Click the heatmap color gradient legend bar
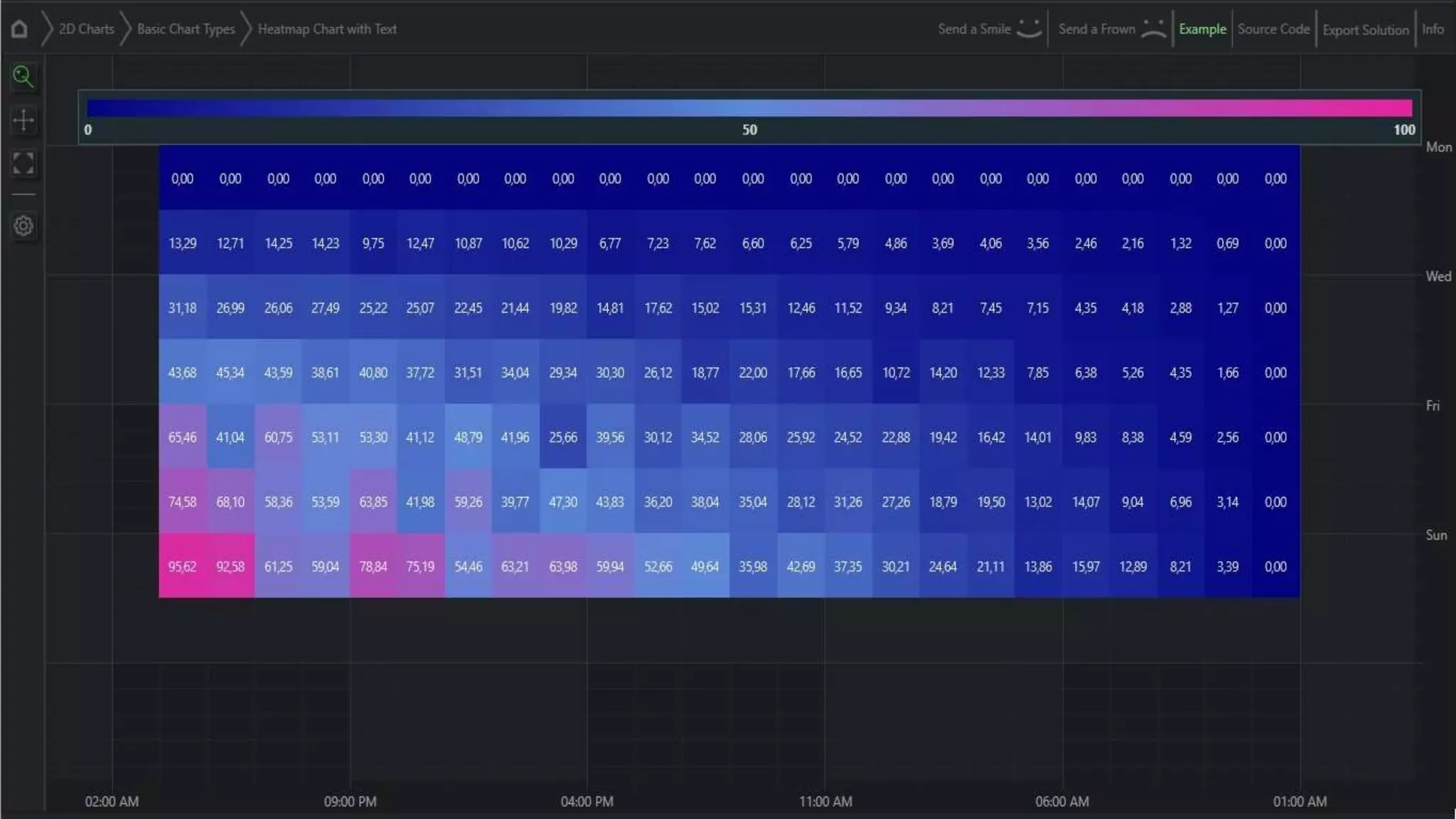Screen dimensions: 1456x819 pos(749,108)
